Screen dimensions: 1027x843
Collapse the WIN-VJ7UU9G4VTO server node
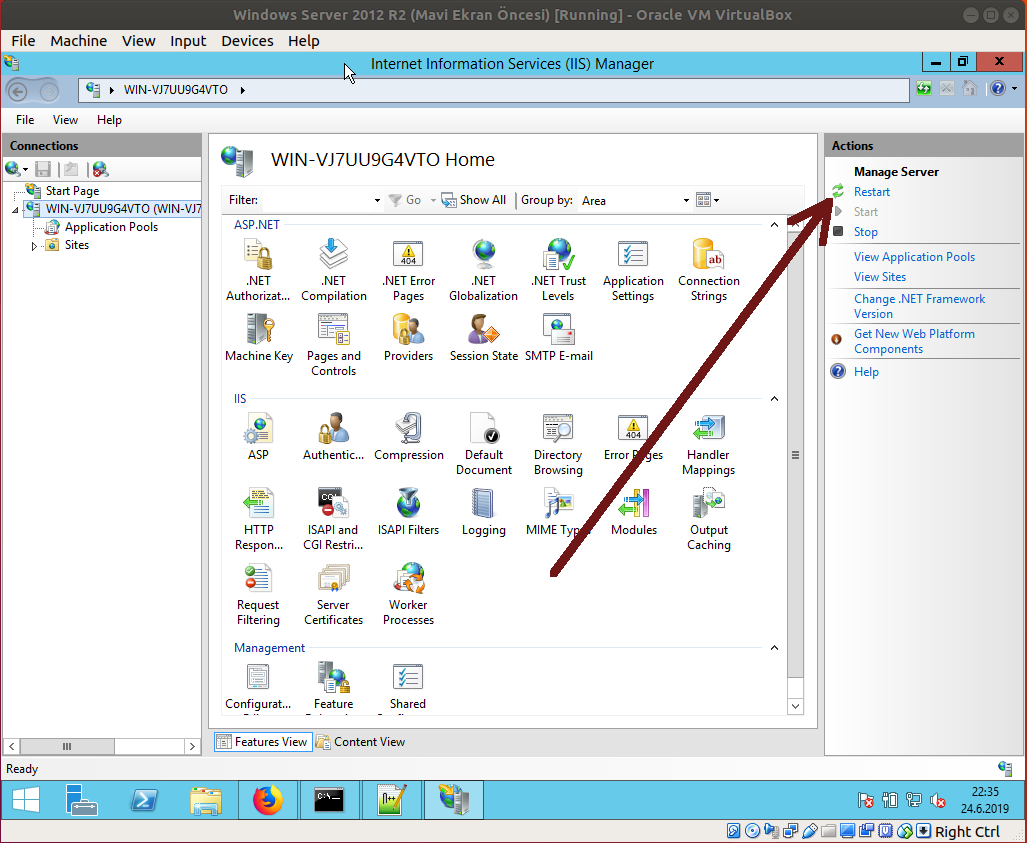pos(15,210)
